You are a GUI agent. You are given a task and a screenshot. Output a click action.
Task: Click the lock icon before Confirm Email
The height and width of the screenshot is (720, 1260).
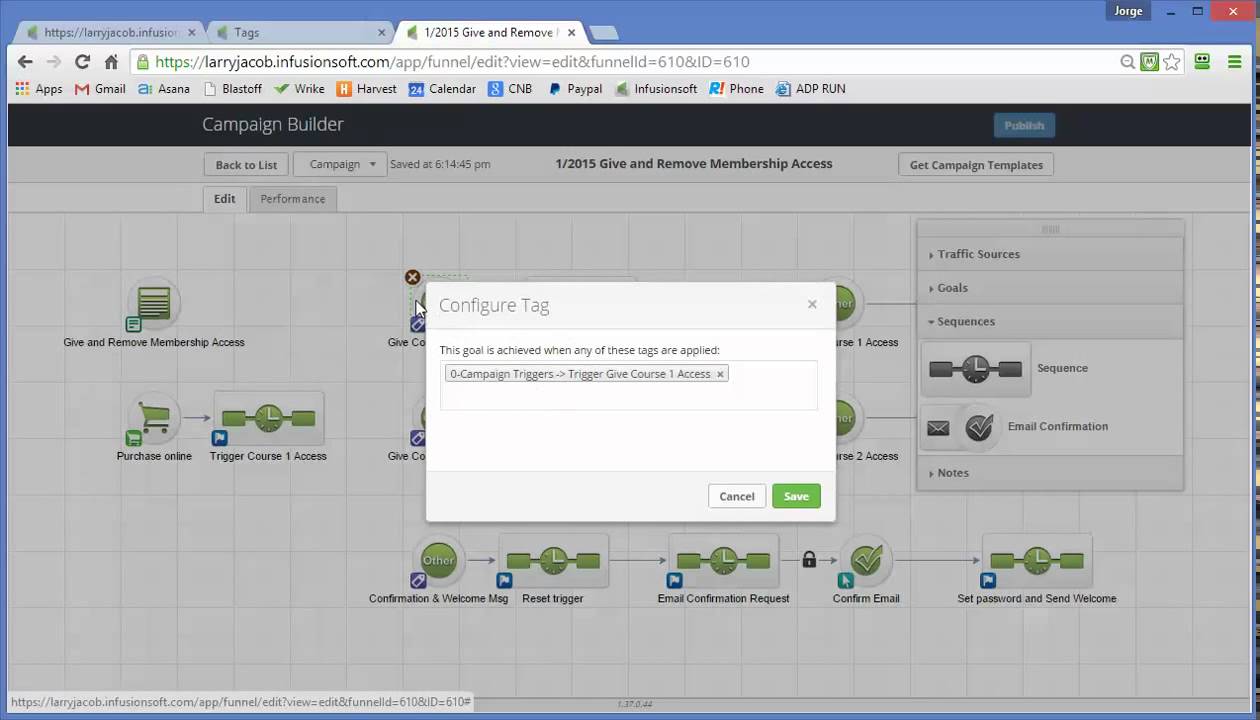(810, 560)
